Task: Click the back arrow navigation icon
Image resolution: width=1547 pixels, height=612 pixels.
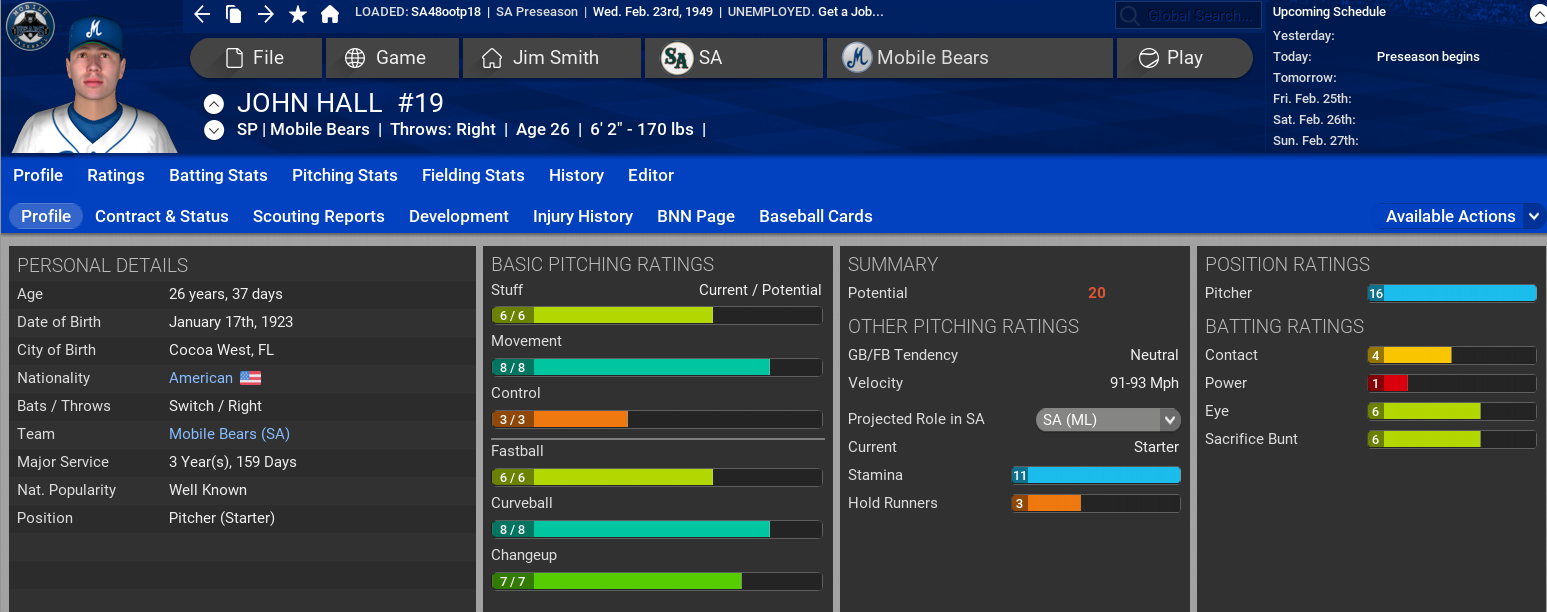Action: pyautogui.click(x=202, y=14)
